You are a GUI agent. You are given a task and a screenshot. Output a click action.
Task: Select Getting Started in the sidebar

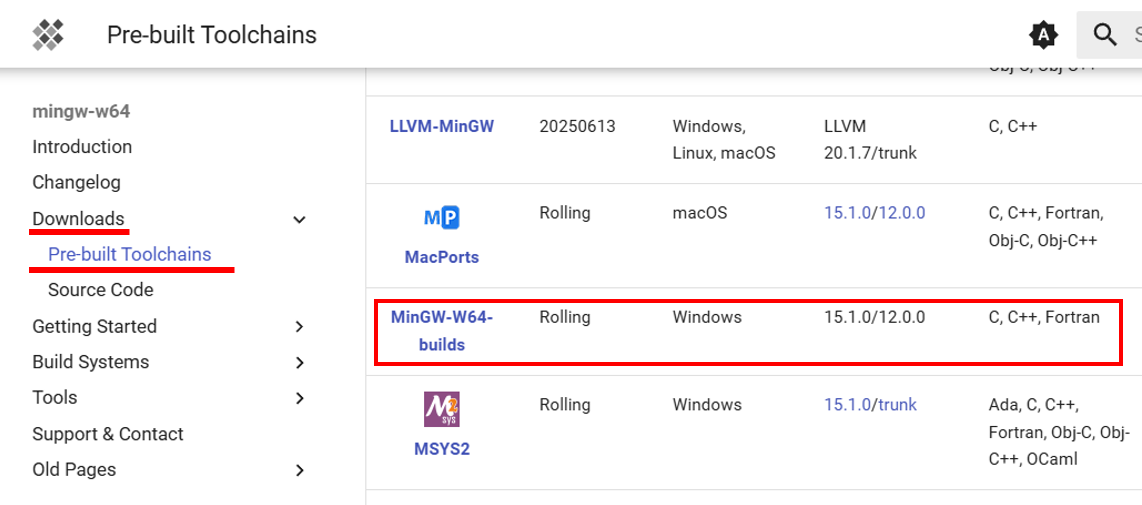pos(95,326)
